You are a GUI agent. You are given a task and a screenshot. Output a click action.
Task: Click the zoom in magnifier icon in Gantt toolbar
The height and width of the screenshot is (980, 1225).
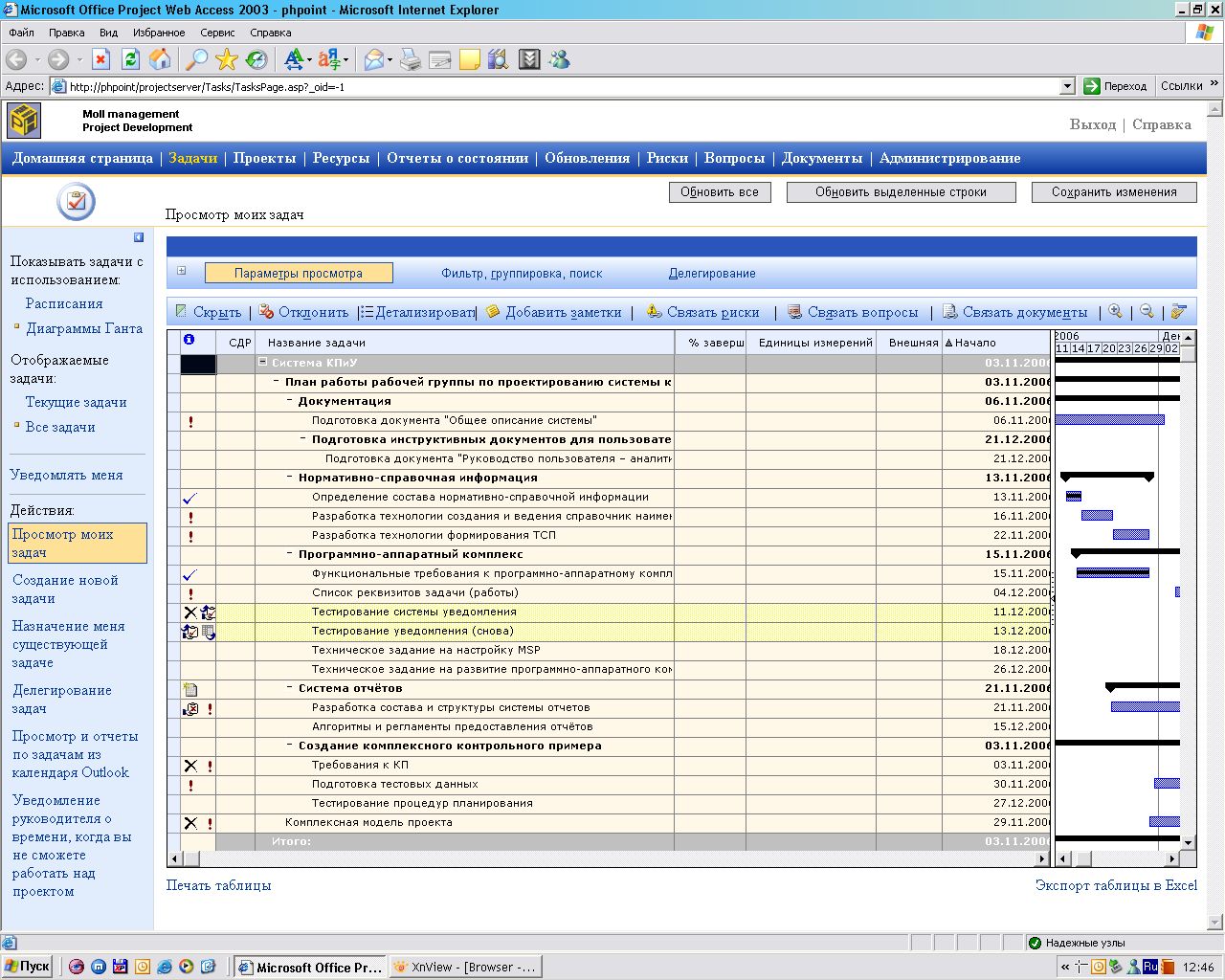[x=1115, y=312]
